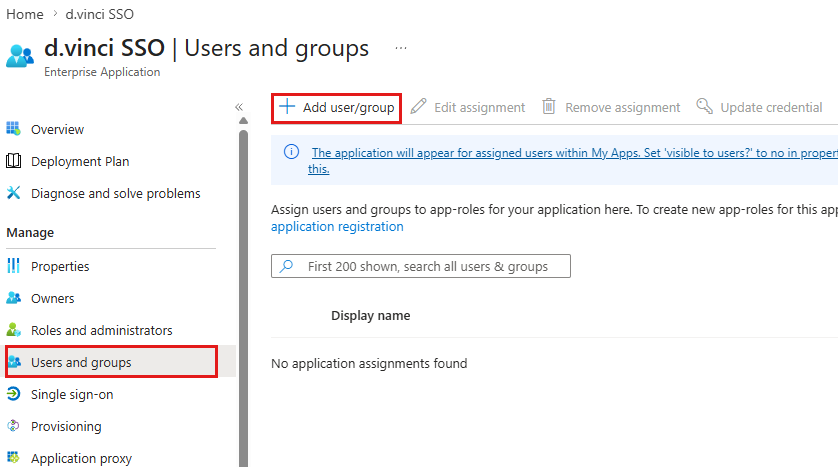
Task: Click d.vinci SSO breadcrumb link
Action: tap(99, 14)
